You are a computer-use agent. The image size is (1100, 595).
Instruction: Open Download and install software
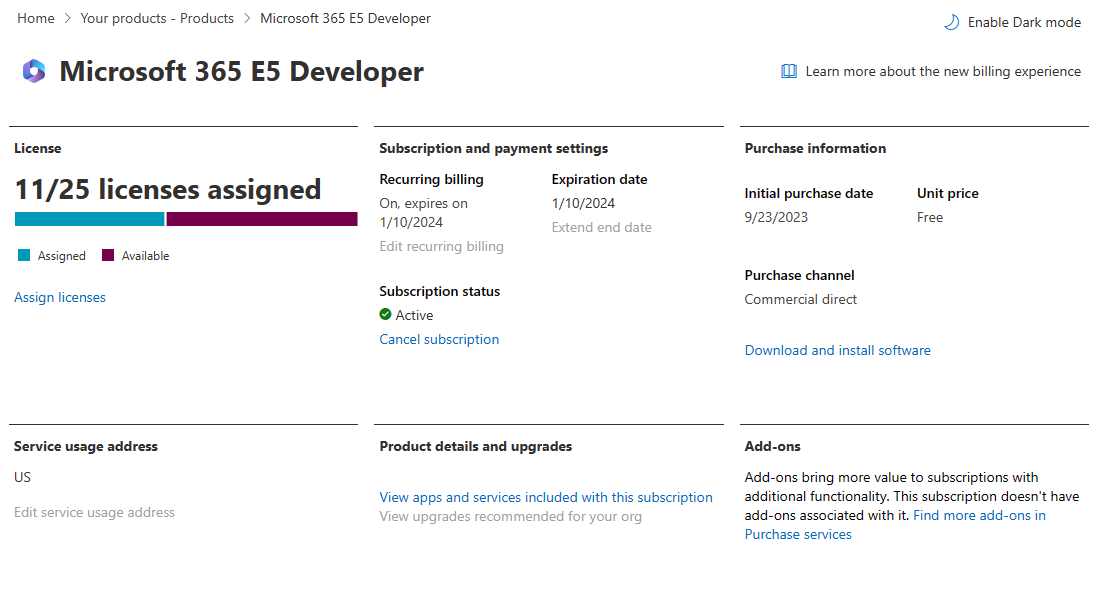[x=838, y=350]
